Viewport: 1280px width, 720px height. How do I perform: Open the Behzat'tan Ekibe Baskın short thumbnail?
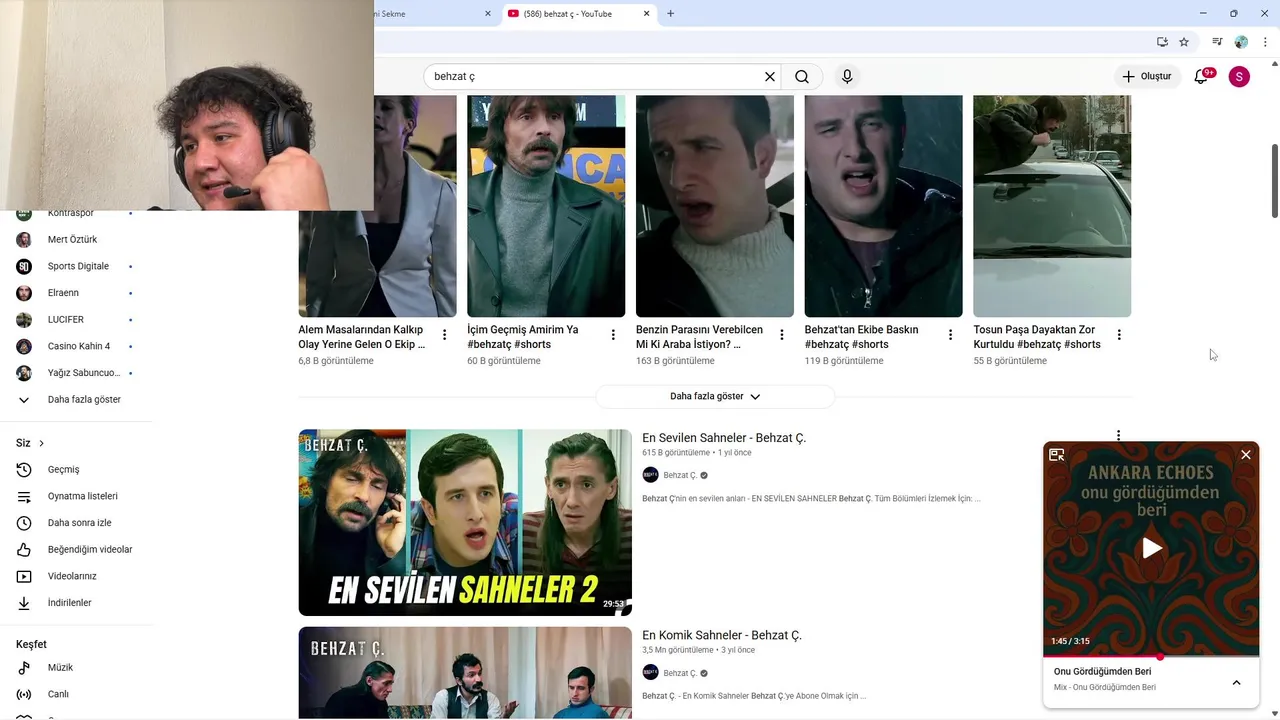coord(883,206)
